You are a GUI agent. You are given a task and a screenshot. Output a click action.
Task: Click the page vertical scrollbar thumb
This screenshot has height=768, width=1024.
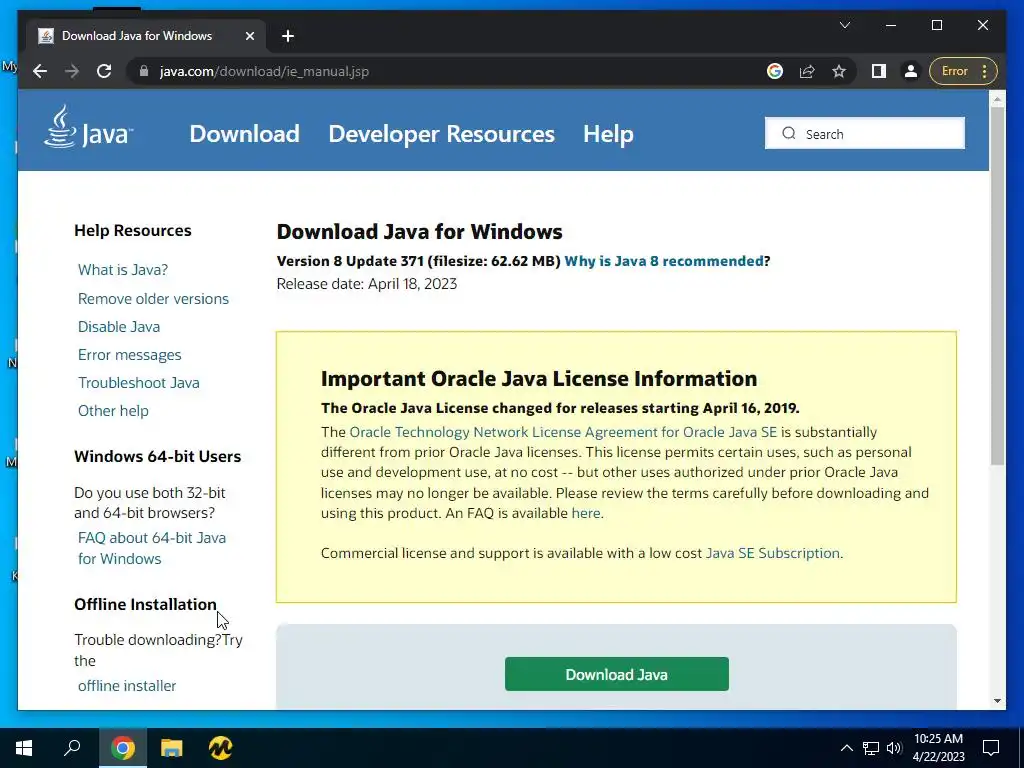pyautogui.click(x=997, y=285)
